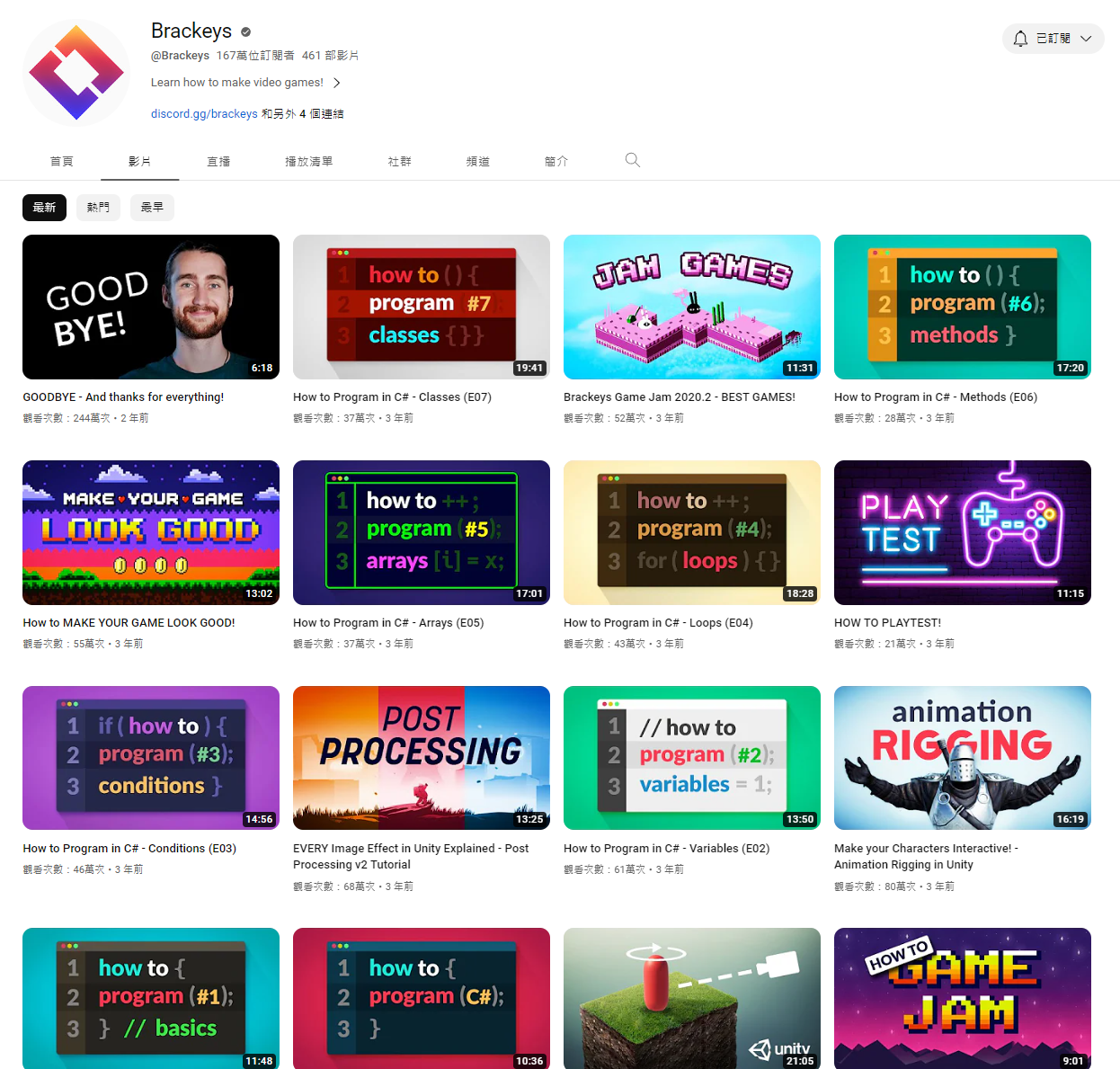
Task: Click the notification bell icon
Action: [1020, 39]
